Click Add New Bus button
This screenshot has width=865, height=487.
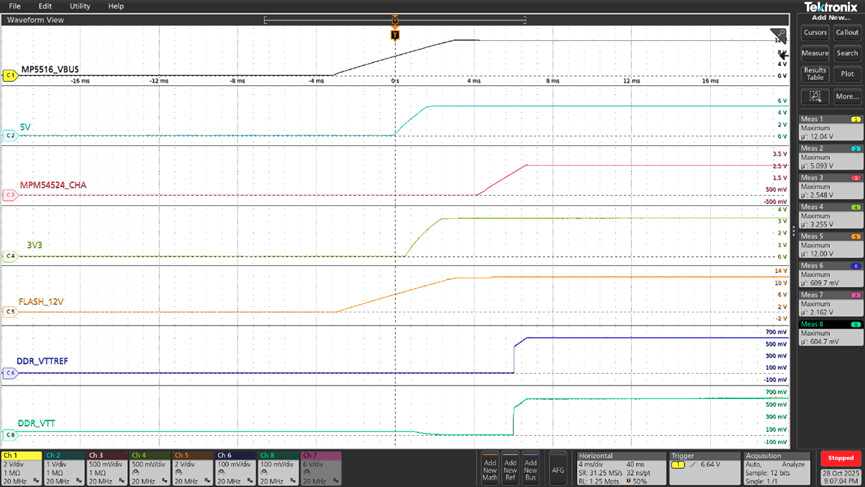point(530,466)
